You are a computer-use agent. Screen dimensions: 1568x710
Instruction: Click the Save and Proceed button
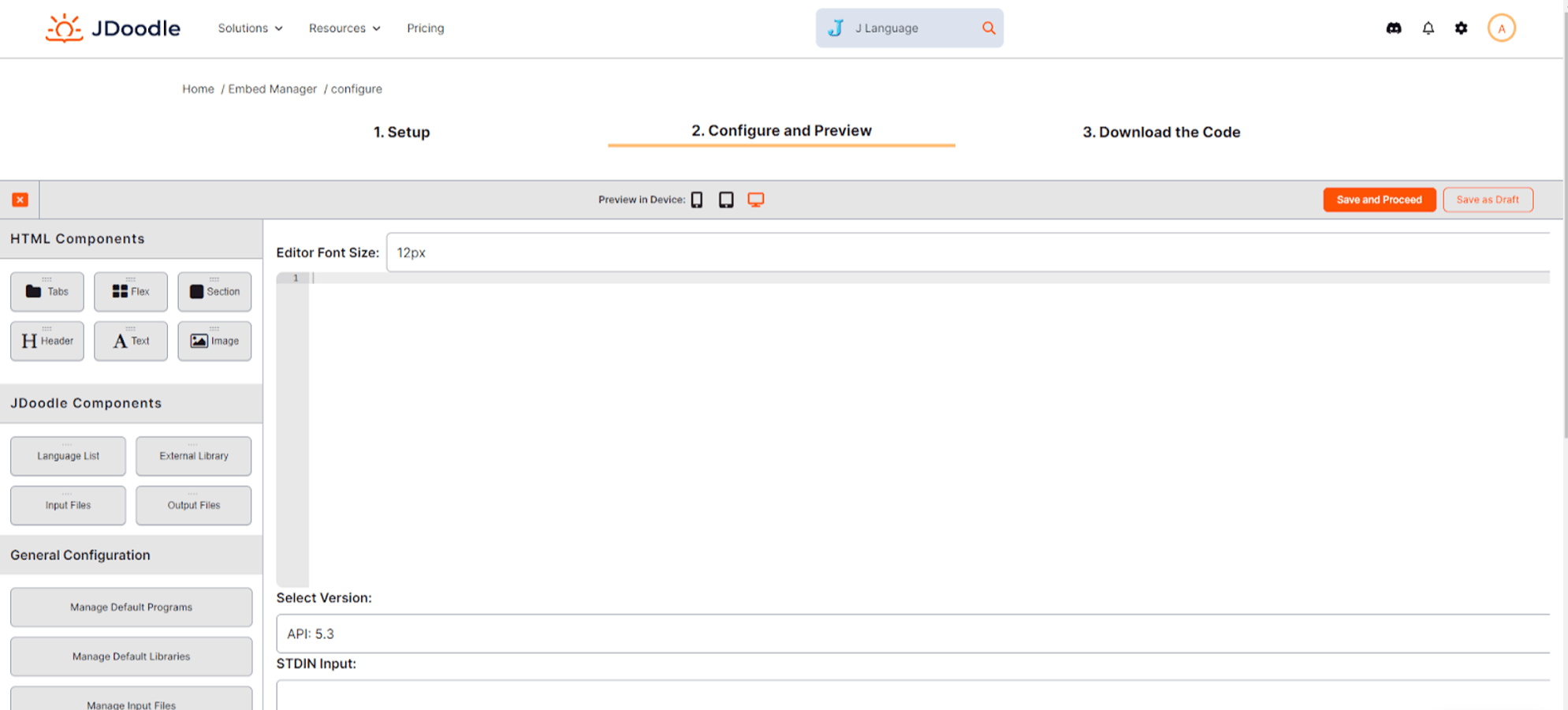[x=1379, y=200]
